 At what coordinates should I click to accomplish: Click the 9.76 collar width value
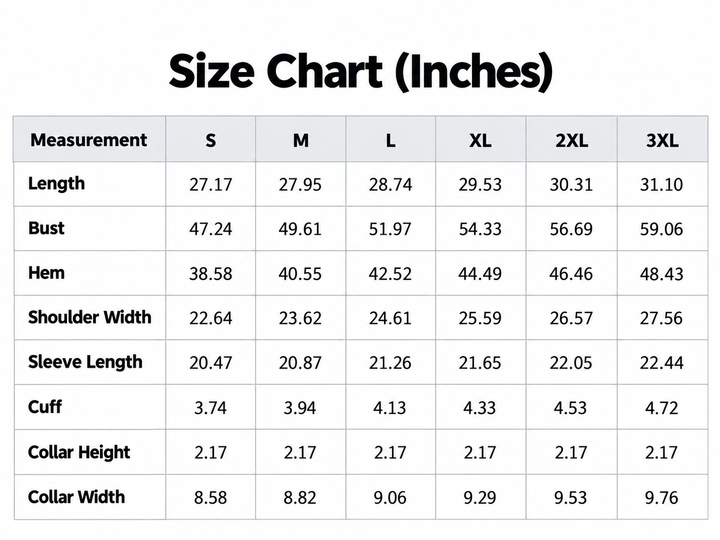[x=662, y=497]
